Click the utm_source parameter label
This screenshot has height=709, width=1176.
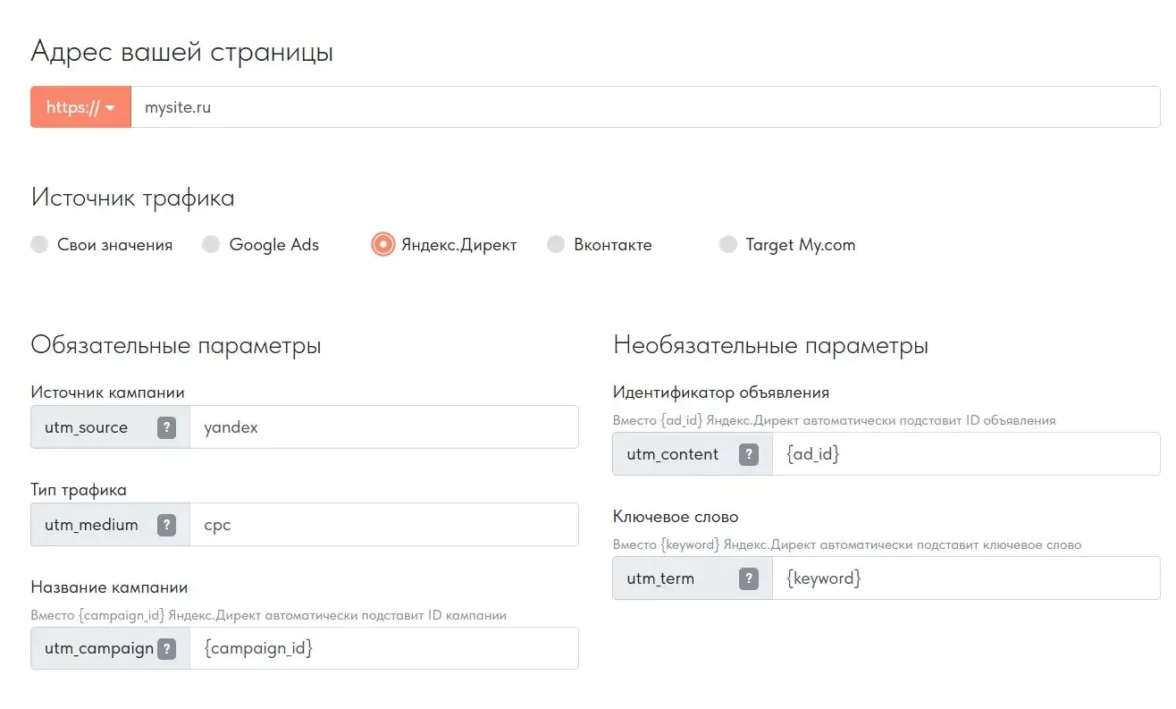86,427
